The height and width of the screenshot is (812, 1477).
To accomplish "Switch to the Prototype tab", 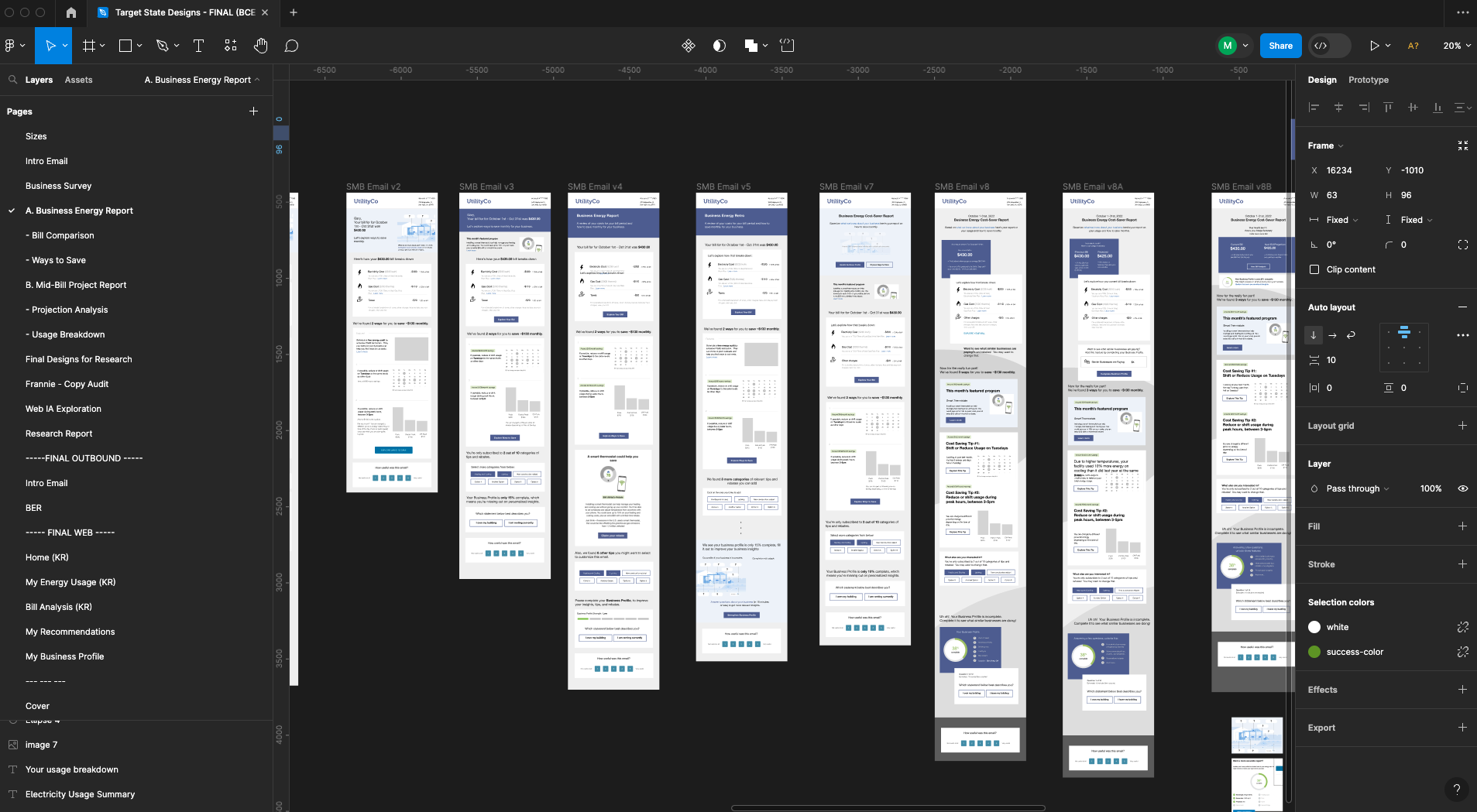I will tap(1368, 80).
